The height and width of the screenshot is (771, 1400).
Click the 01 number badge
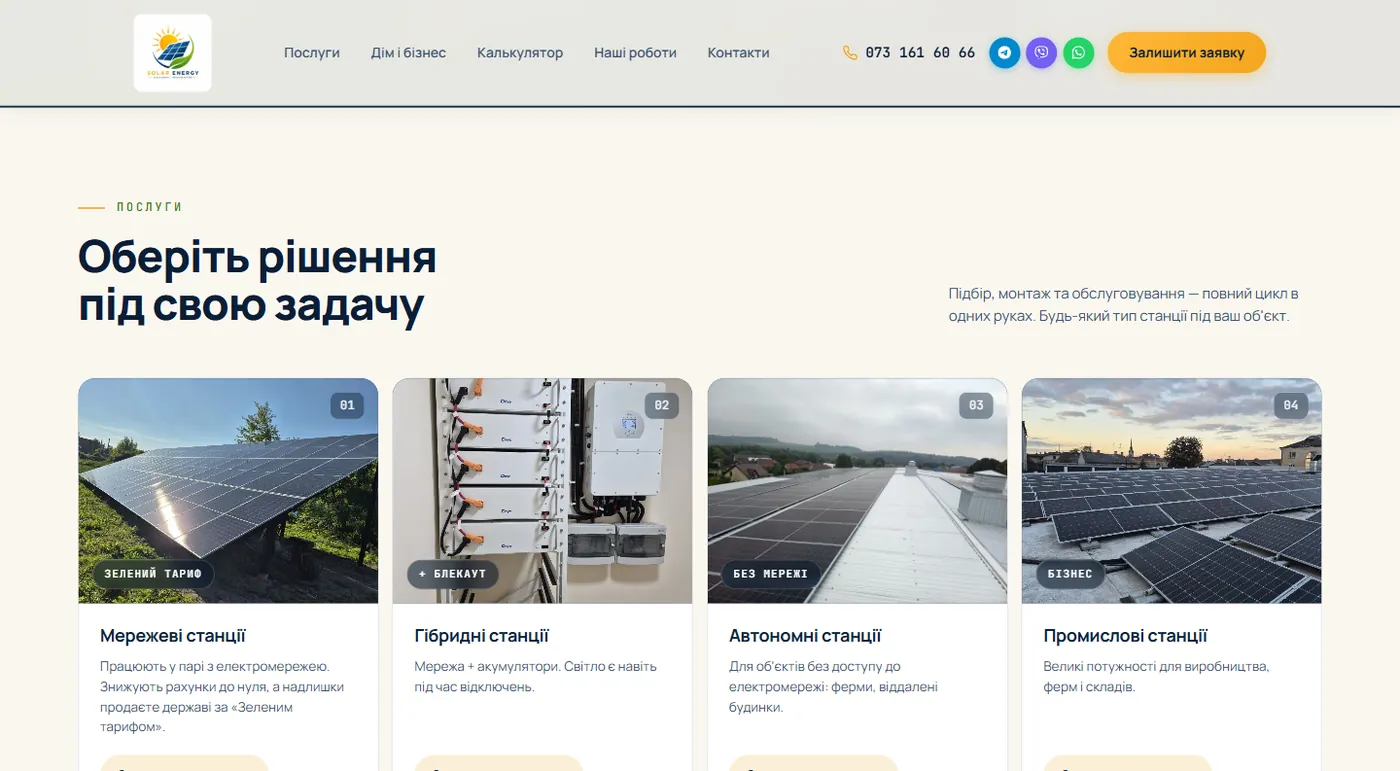(347, 406)
